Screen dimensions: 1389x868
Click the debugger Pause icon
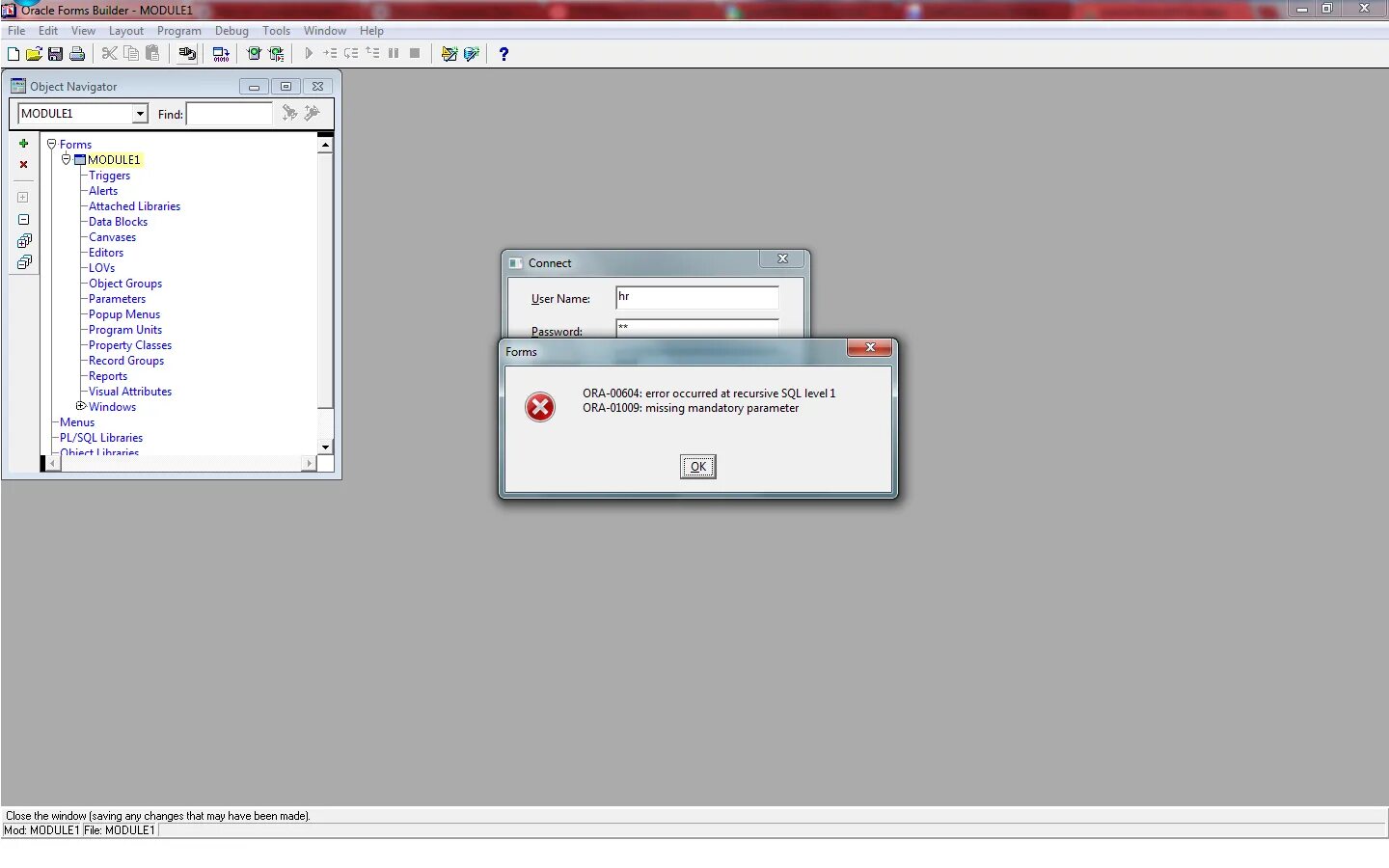click(394, 54)
